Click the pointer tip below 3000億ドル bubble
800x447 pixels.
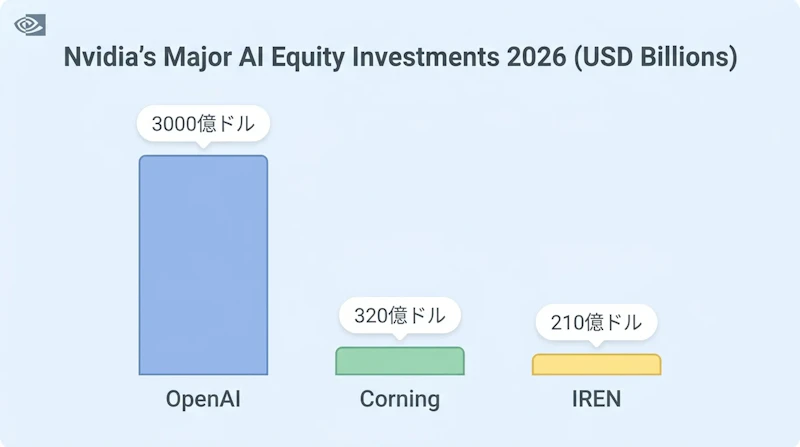(203, 146)
